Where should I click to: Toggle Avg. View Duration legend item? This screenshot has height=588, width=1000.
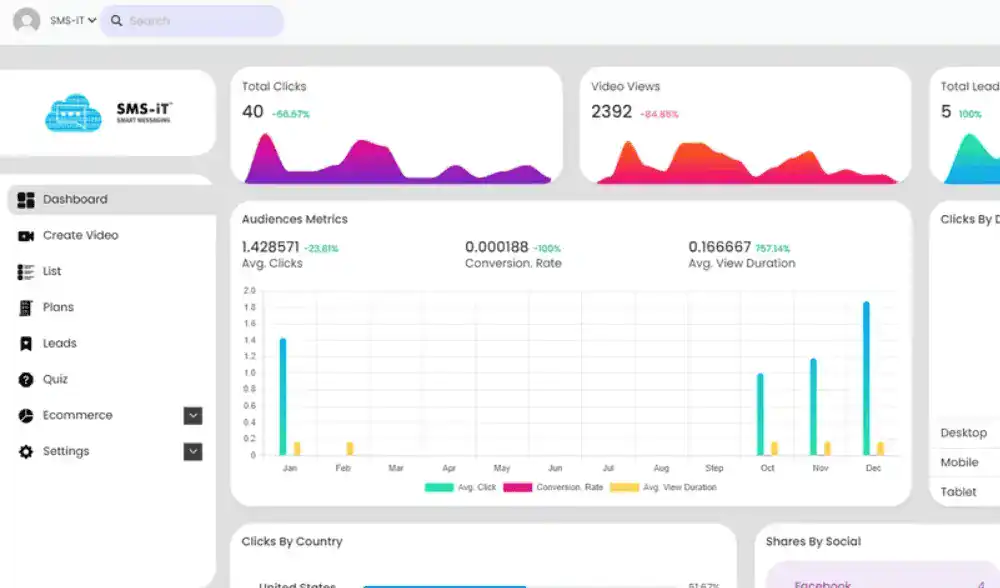(663, 488)
